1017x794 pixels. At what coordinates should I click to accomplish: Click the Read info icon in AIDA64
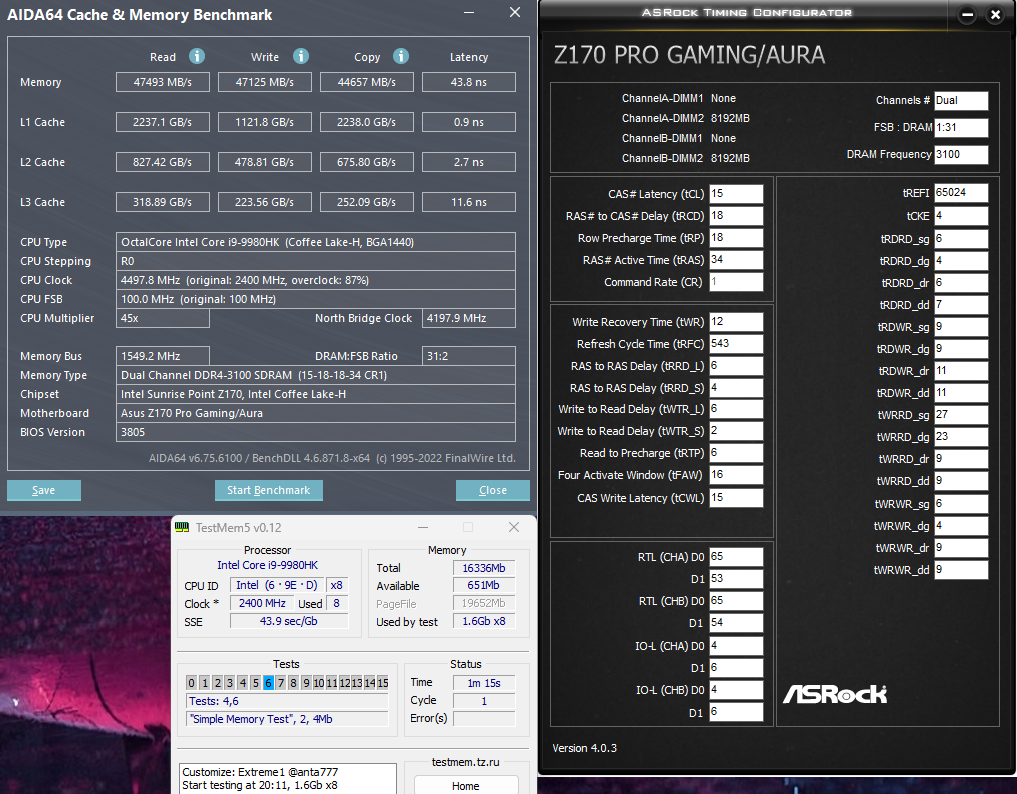[x=197, y=56]
